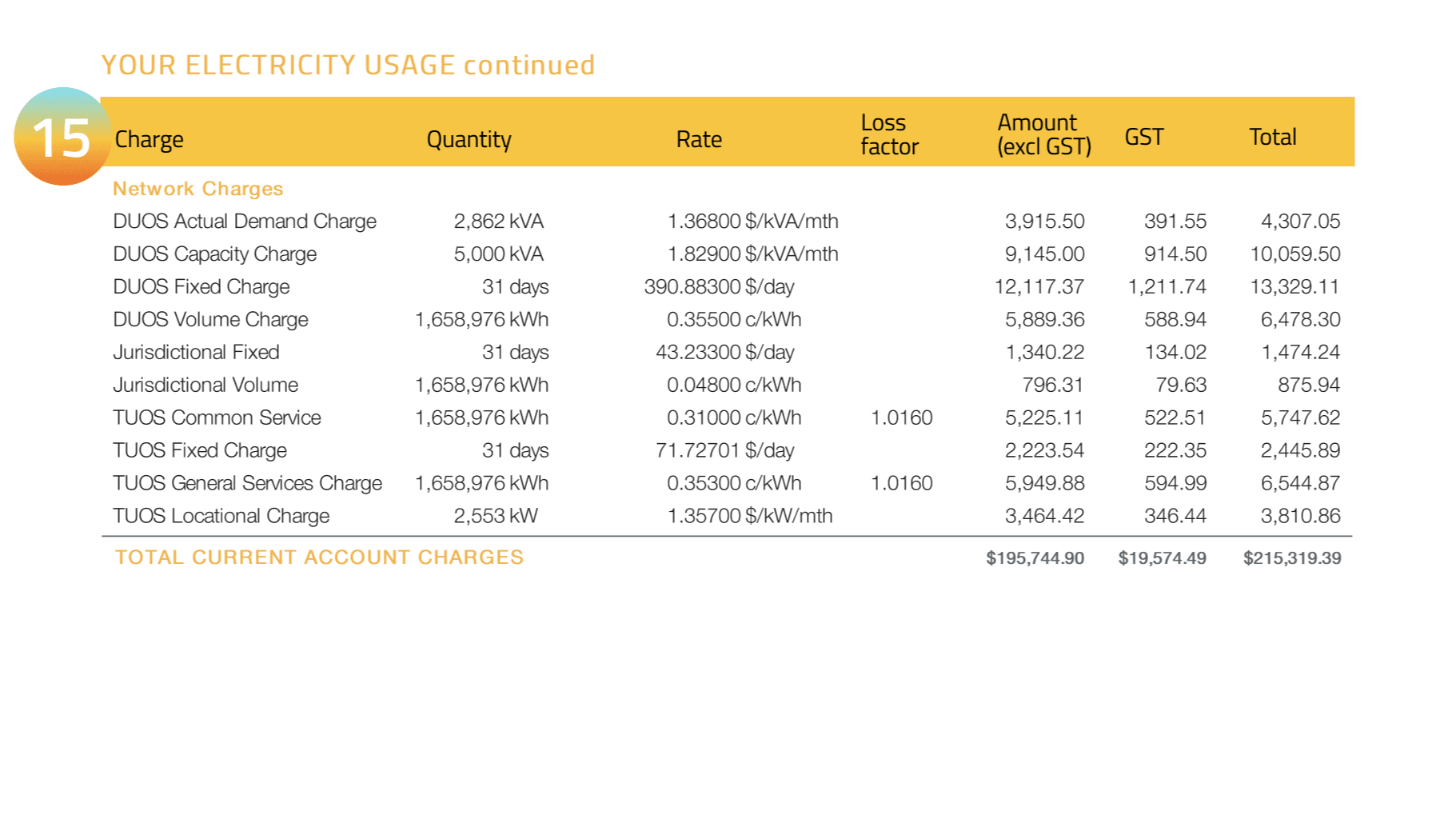The image size is (1456, 819).
Task: Click TUOS General Services loss factor 1.0160
Action: click(902, 483)
